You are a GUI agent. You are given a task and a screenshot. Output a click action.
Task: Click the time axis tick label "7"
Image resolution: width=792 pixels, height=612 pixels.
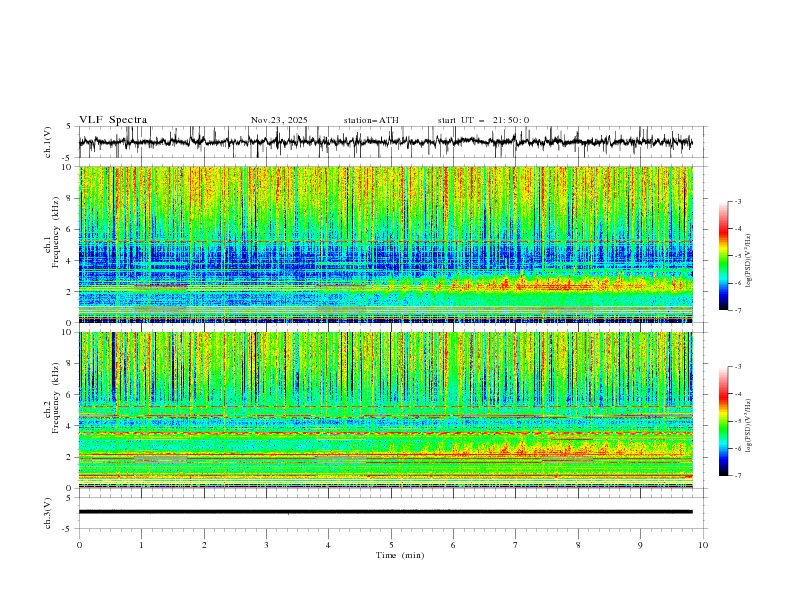[516, 545]
